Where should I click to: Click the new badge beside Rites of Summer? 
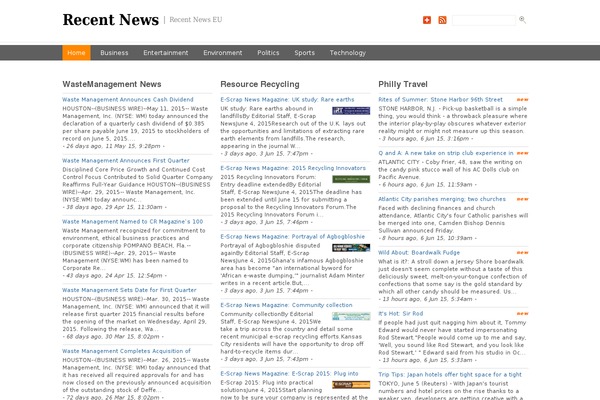click(522, 100)
